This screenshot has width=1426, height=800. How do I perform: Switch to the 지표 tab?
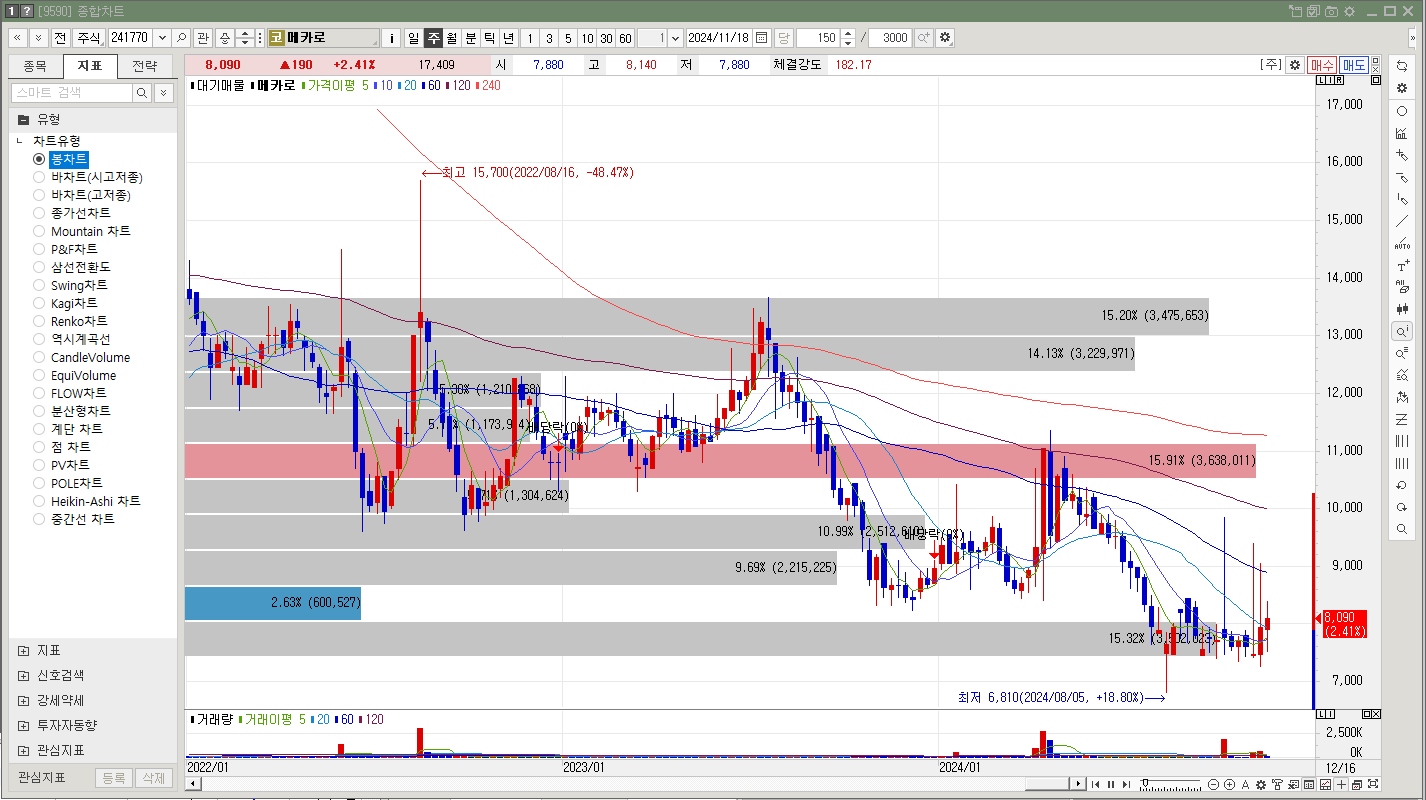pos(90,66)
